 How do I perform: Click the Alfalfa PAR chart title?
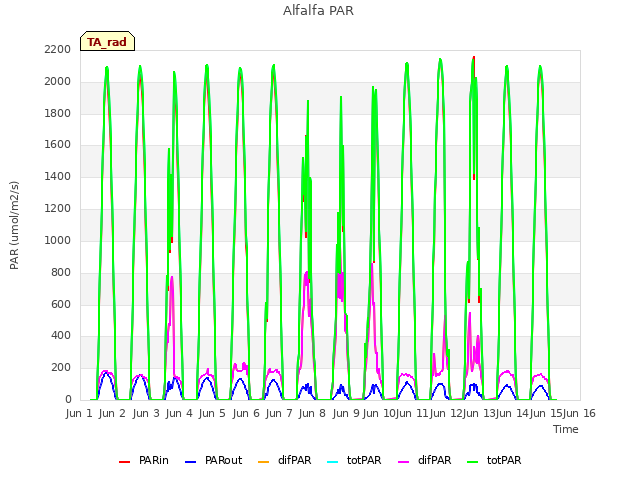(x=318, y=10)
